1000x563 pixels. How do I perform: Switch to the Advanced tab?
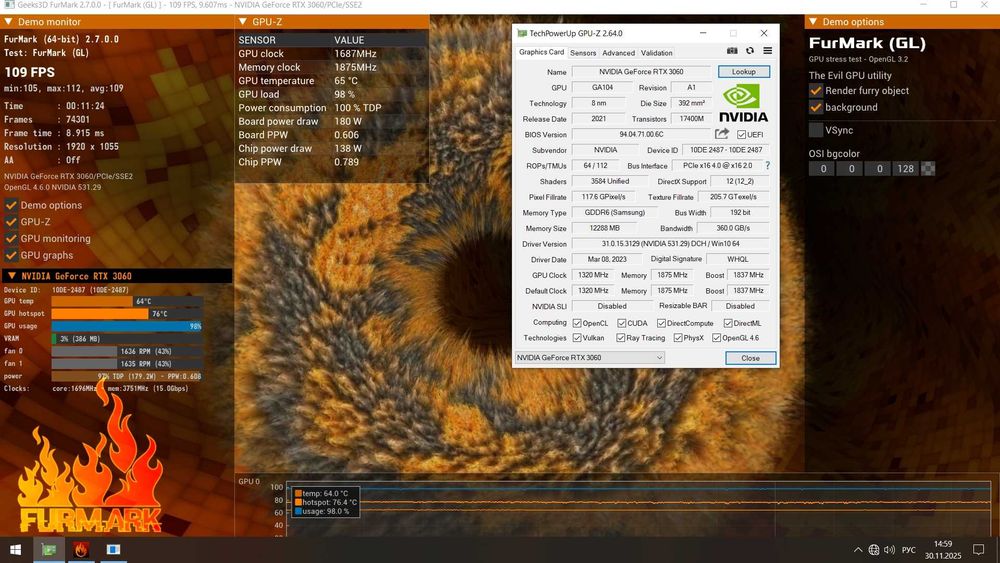pyautogui.click(x=619, y=53)
